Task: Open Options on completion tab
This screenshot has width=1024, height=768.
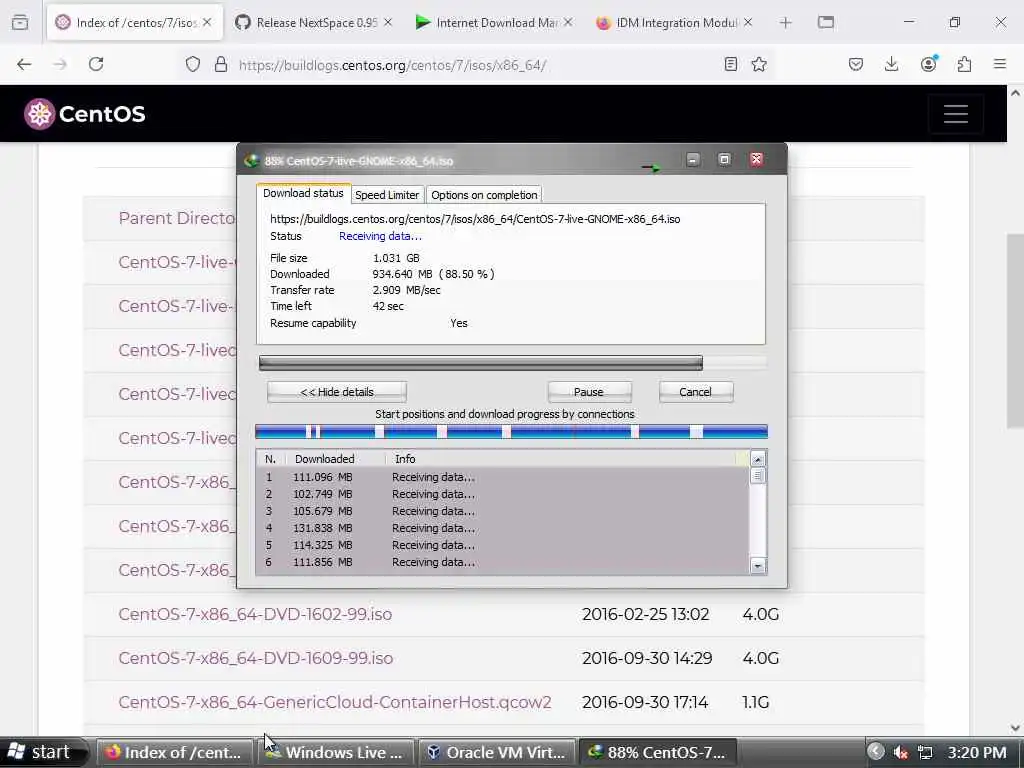Action: click(x=484, y=195)
